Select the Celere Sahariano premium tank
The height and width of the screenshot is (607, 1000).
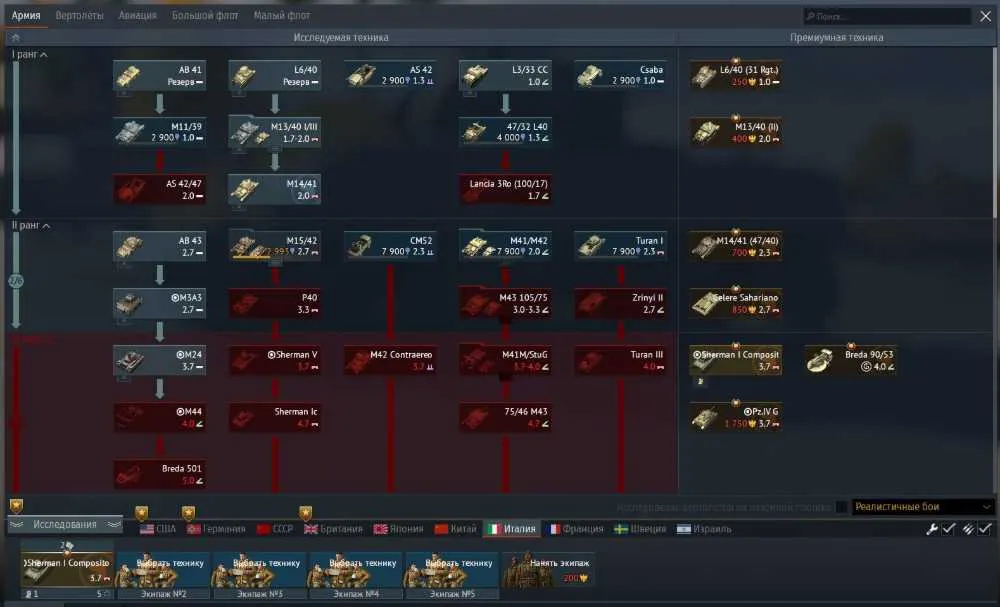click(x=735, y=303)
